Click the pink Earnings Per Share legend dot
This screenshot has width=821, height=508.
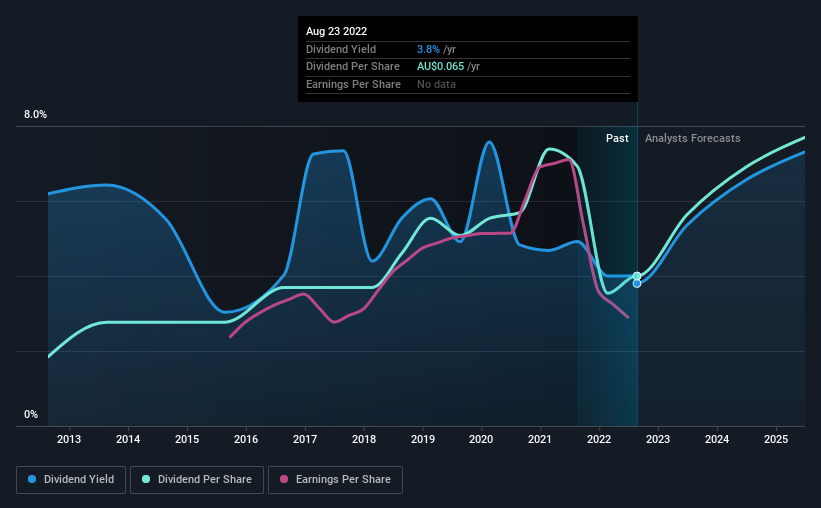coord(284,479)
